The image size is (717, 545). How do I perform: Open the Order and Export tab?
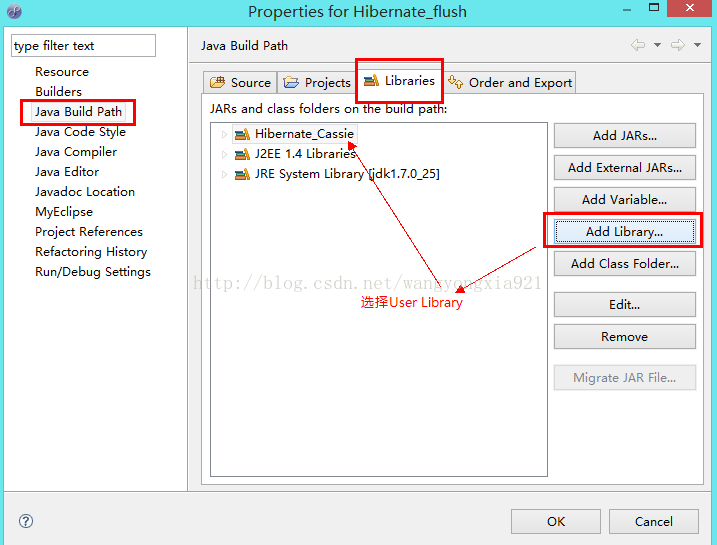tap(509, 82)
